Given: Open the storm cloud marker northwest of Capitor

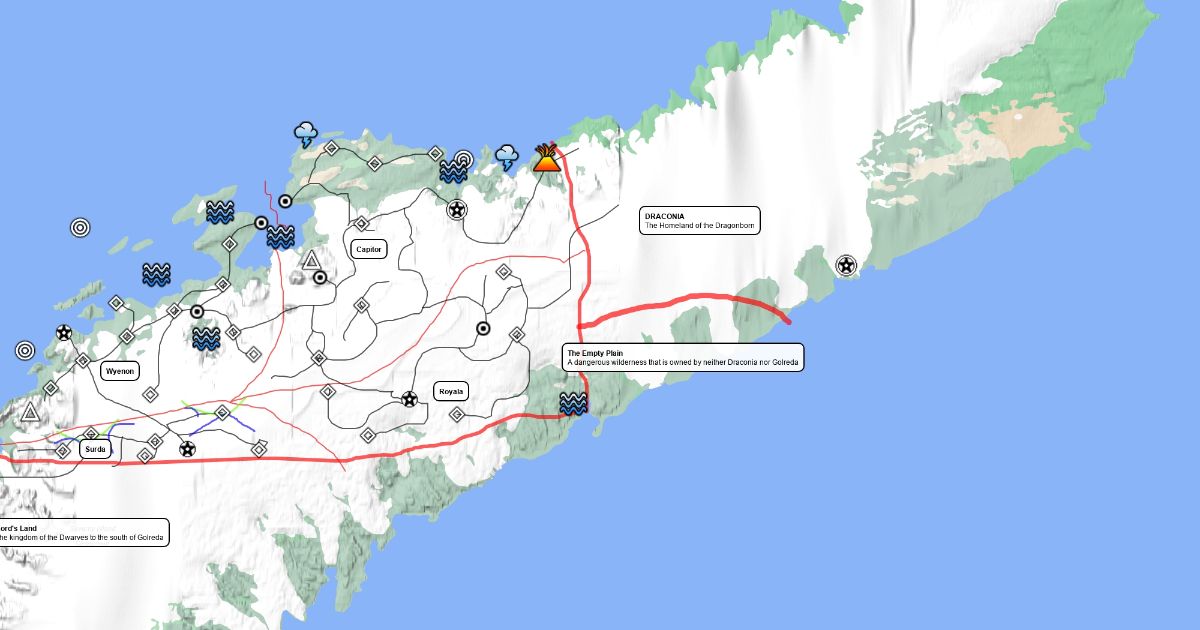Looking at the screenshot, I should click(305, 134).
